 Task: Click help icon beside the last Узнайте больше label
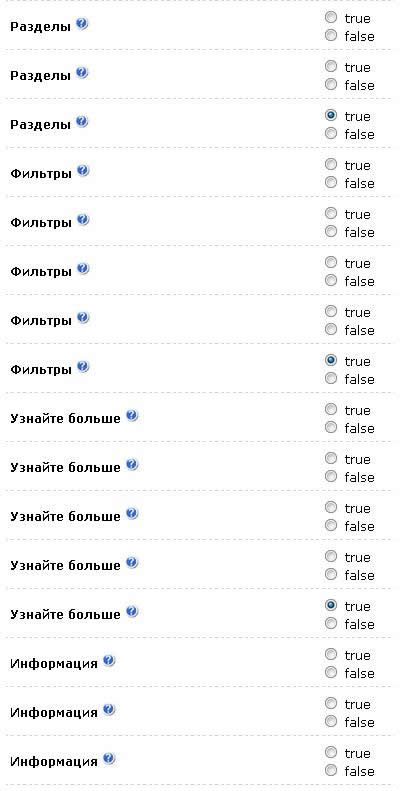pos(132,612)
